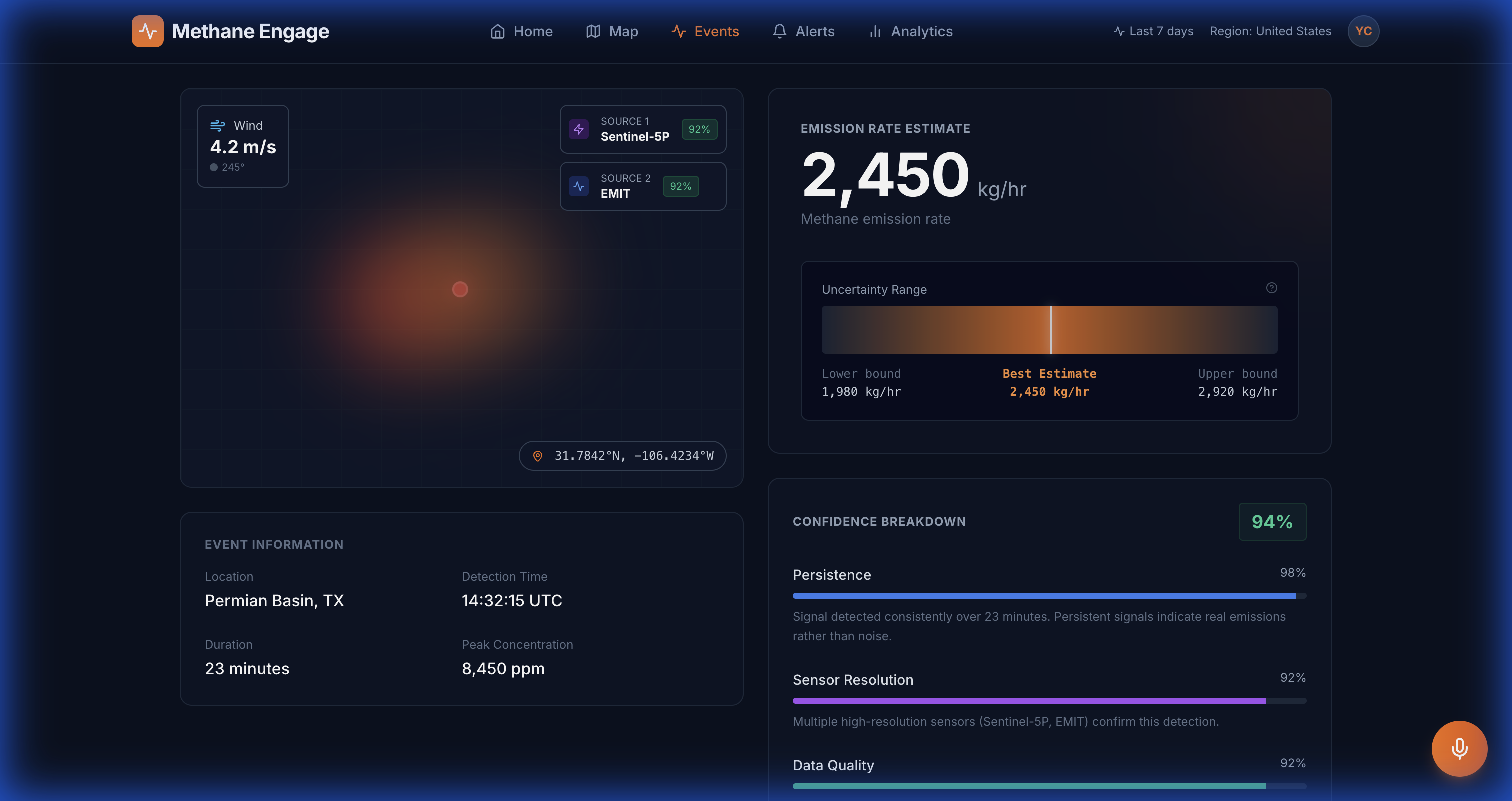
Task: Click the best estimate marker on uncertainty bar
Action: [1050, 329]
